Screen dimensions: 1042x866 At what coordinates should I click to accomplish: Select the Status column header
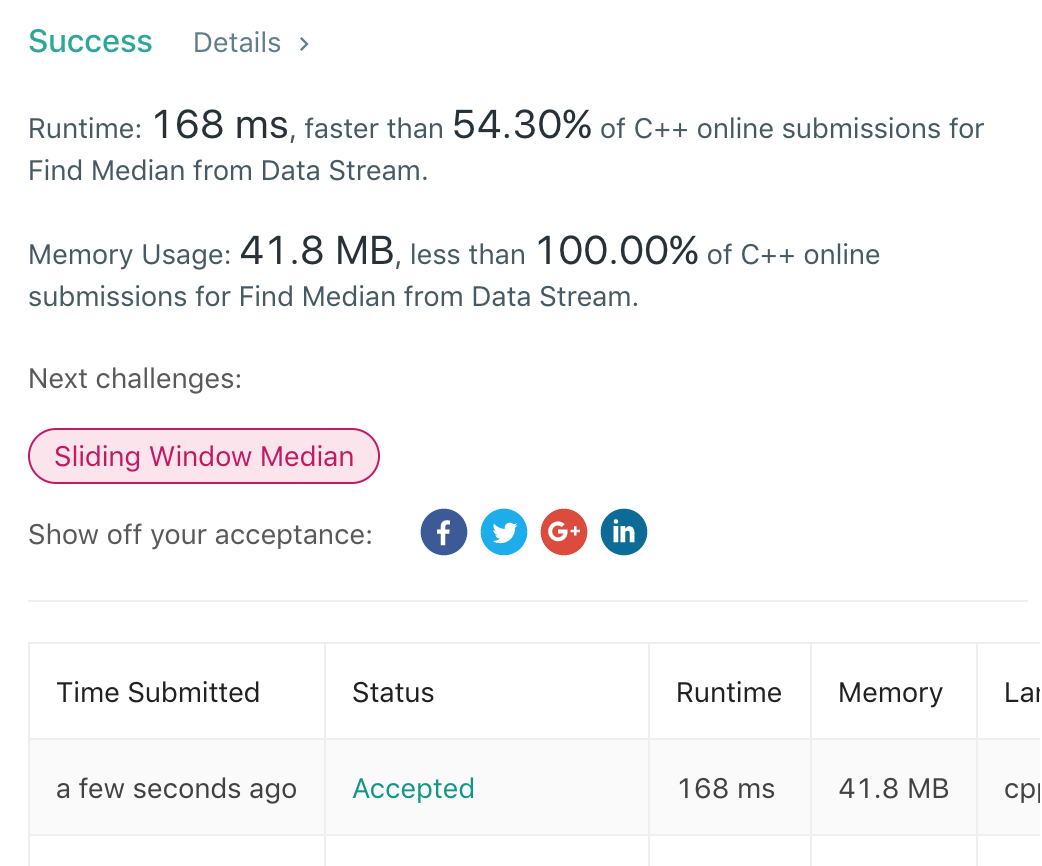coord(393,692)
